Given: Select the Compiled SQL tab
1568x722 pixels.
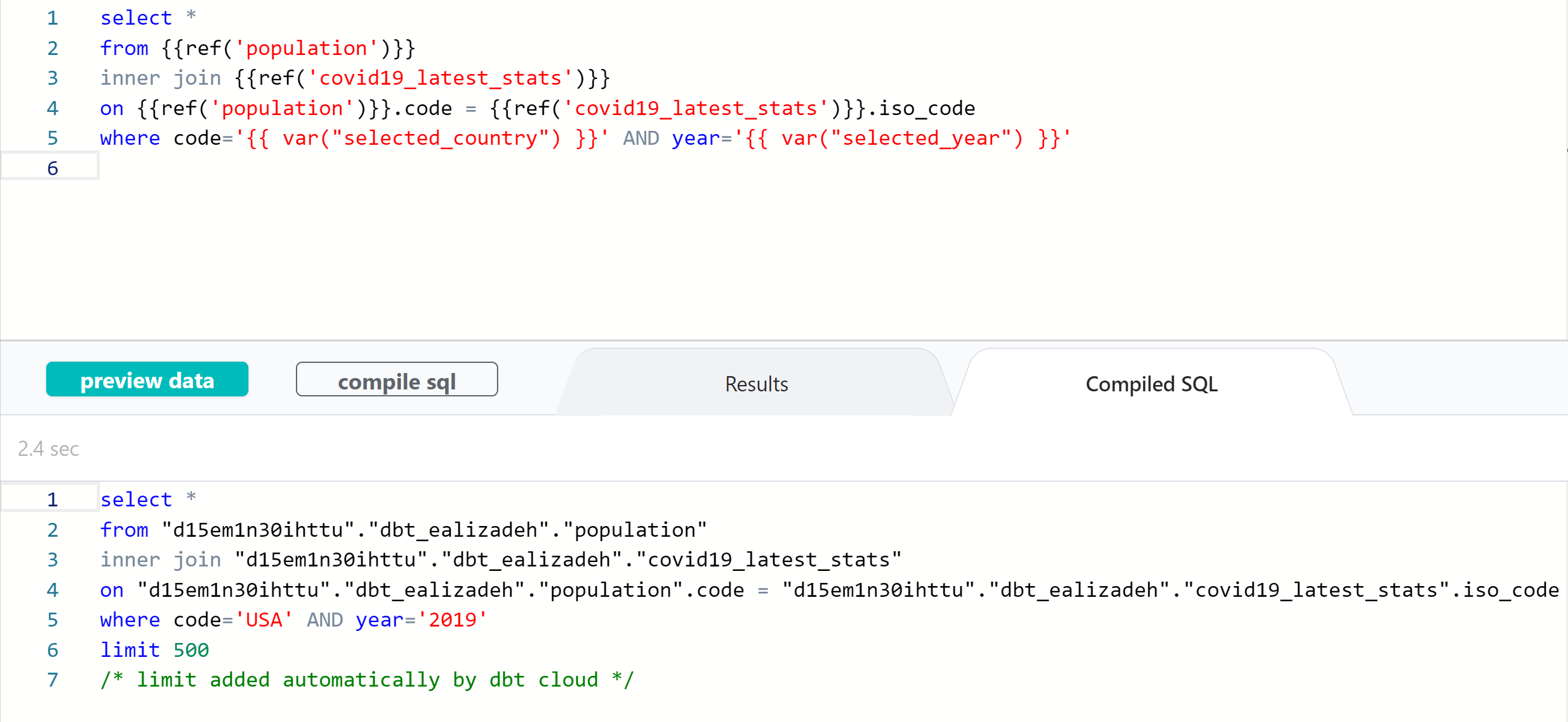Looking at the screenshot, I should pyautogui.click(x=1151, y=384).
